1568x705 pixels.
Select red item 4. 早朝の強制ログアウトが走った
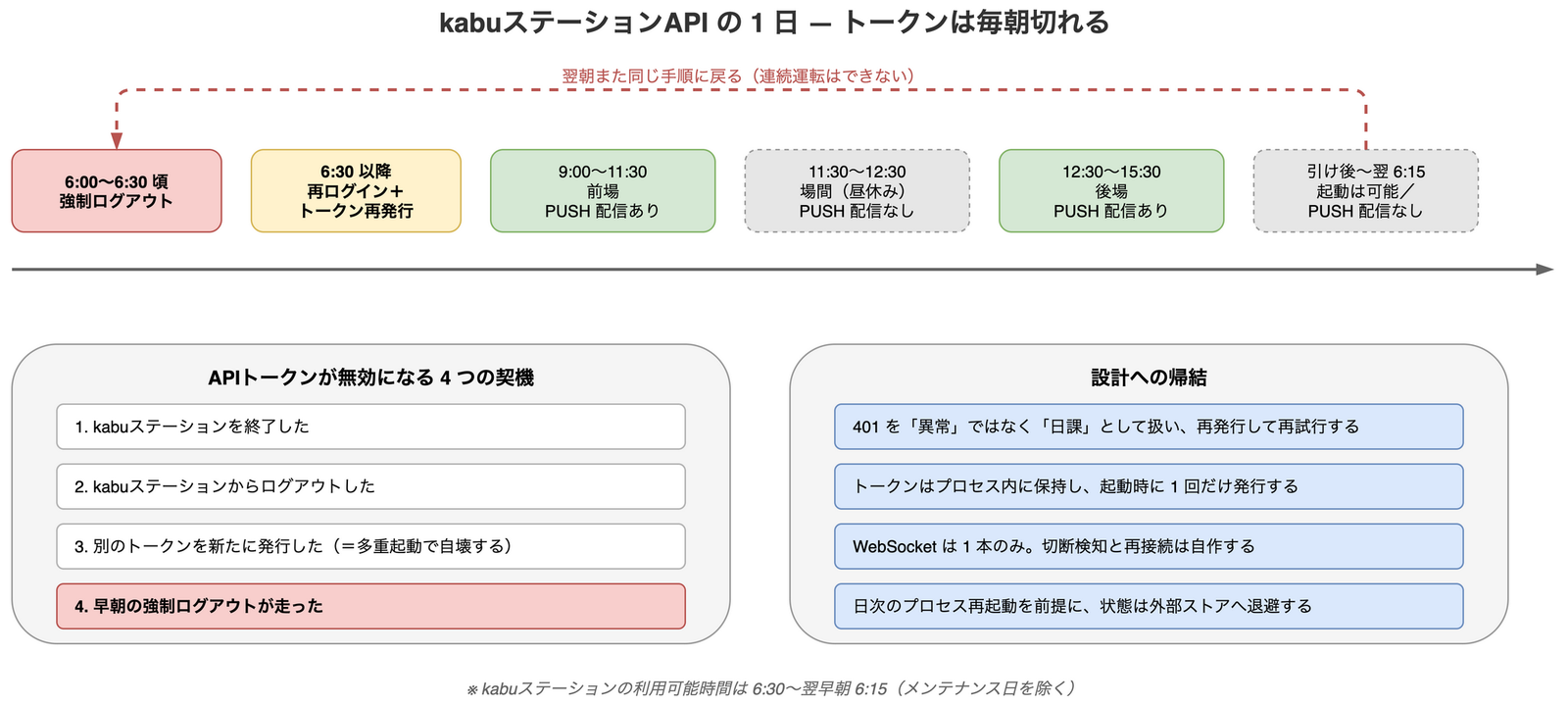click(370, 606)
